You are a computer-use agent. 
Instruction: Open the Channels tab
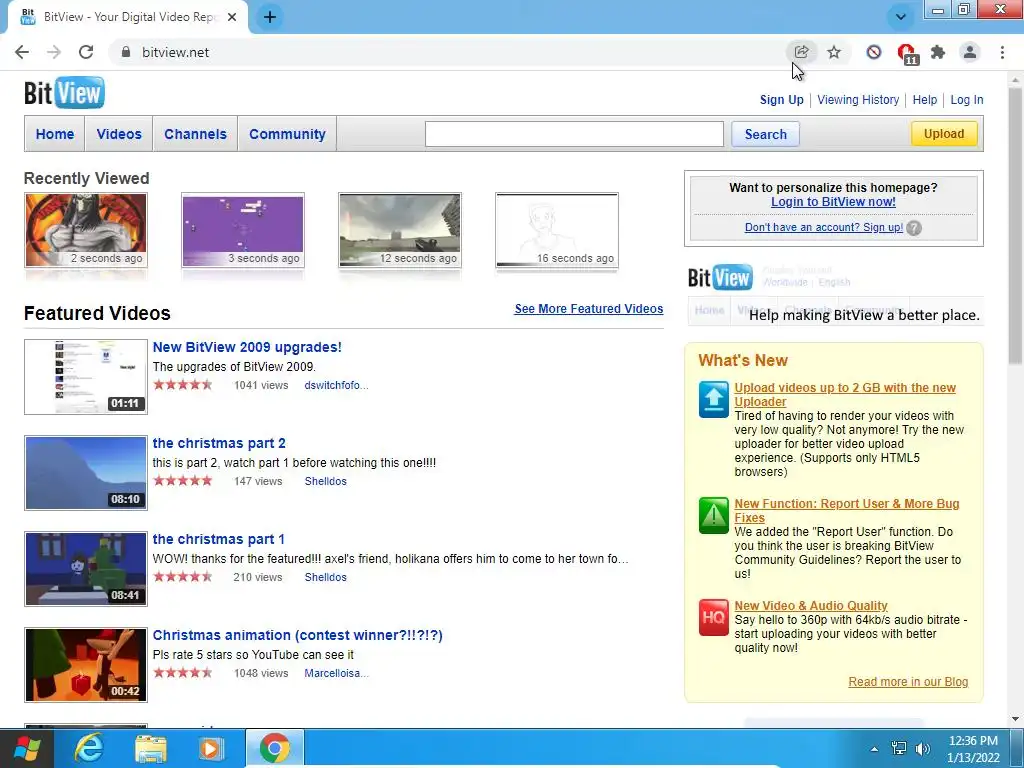tap(195, 134)
